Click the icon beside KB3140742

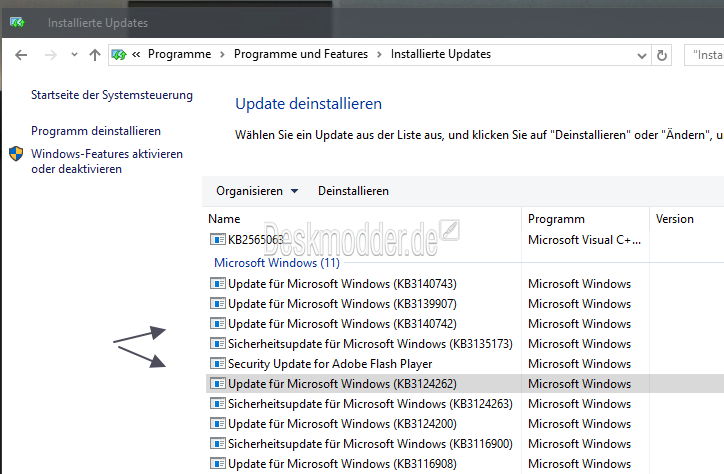tap(217, 324)
